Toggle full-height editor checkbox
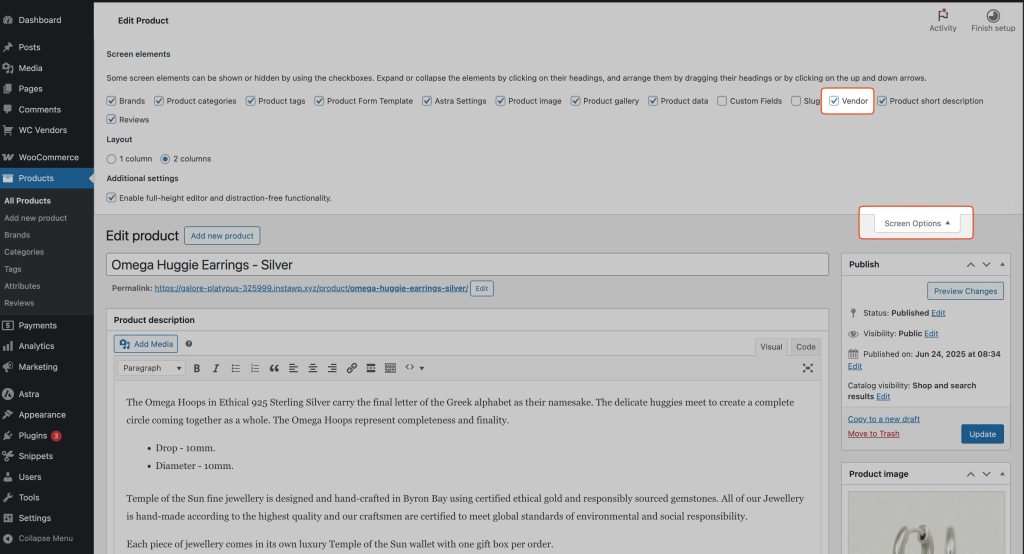This screenshot has height=554, width=1024. pyautogui.click(x=111, y=197)
